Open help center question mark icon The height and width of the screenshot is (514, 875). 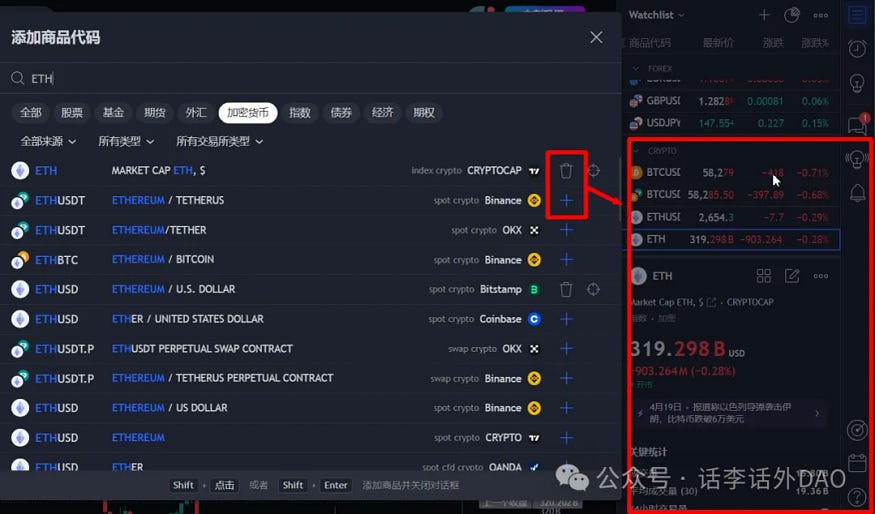[x=857, y=496]
